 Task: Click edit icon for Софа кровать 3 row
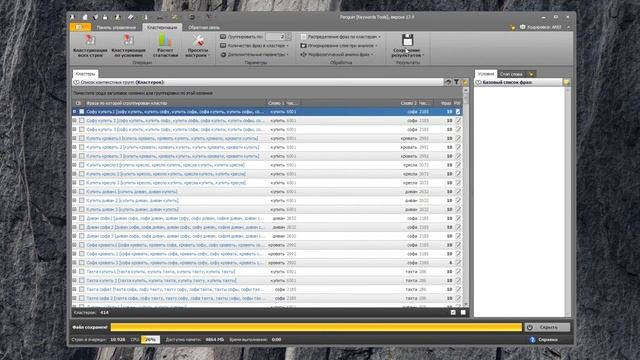pos(458,263)
